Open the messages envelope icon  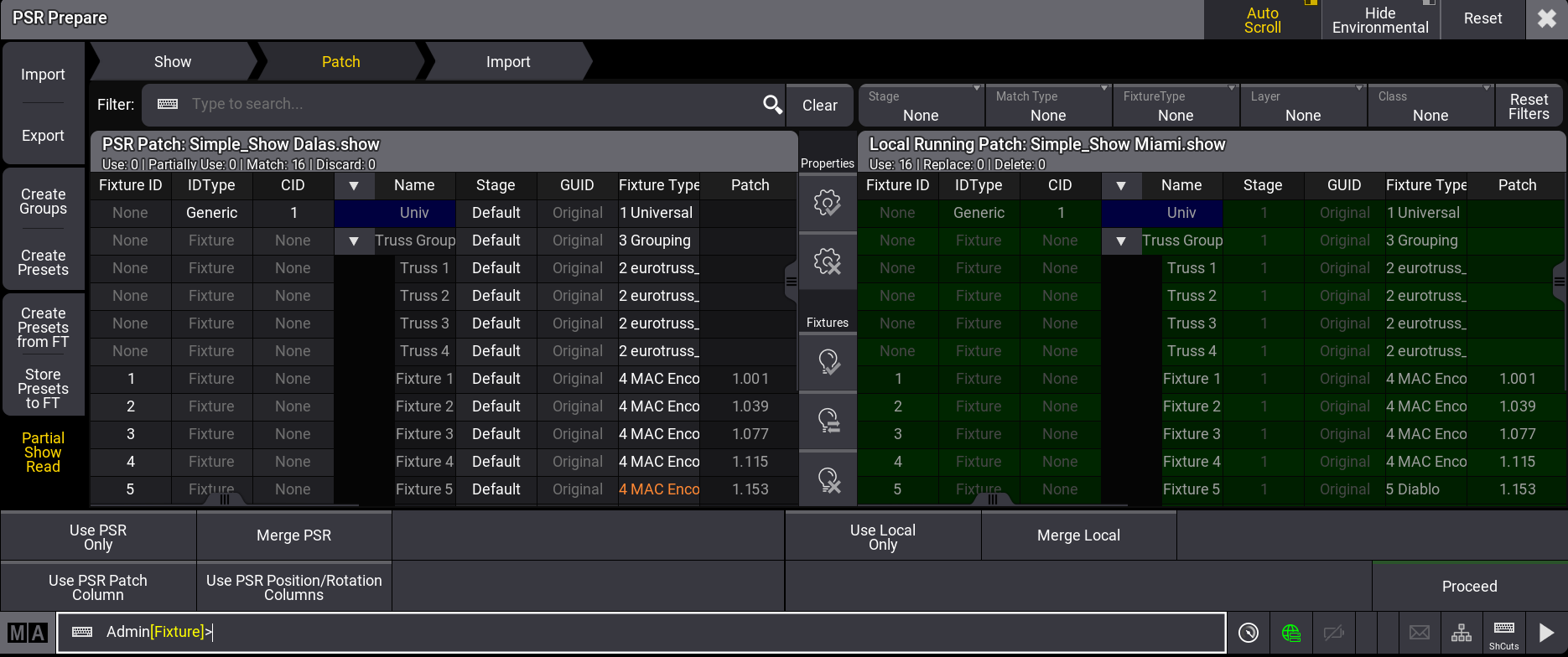1420,633
